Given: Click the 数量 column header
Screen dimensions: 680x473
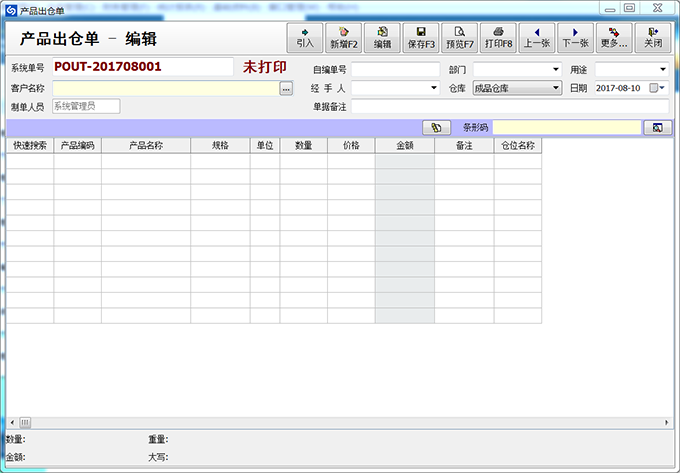Looking at the screenshot, I should click(304, 146).
